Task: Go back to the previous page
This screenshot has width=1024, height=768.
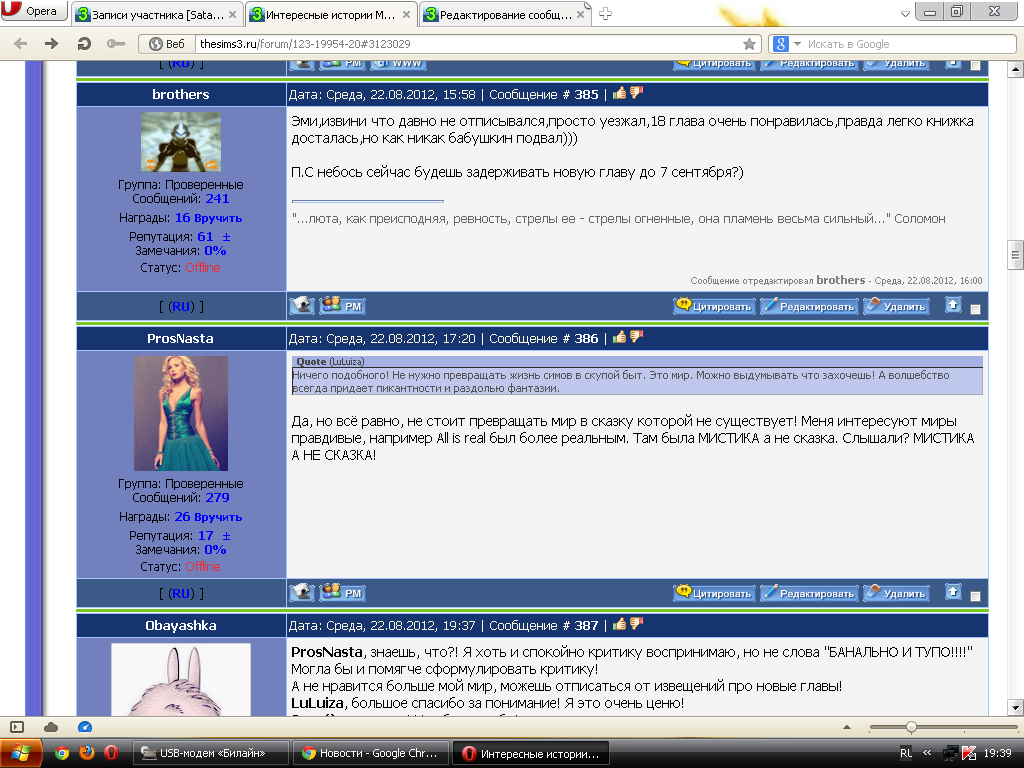Action: point(21,44)
